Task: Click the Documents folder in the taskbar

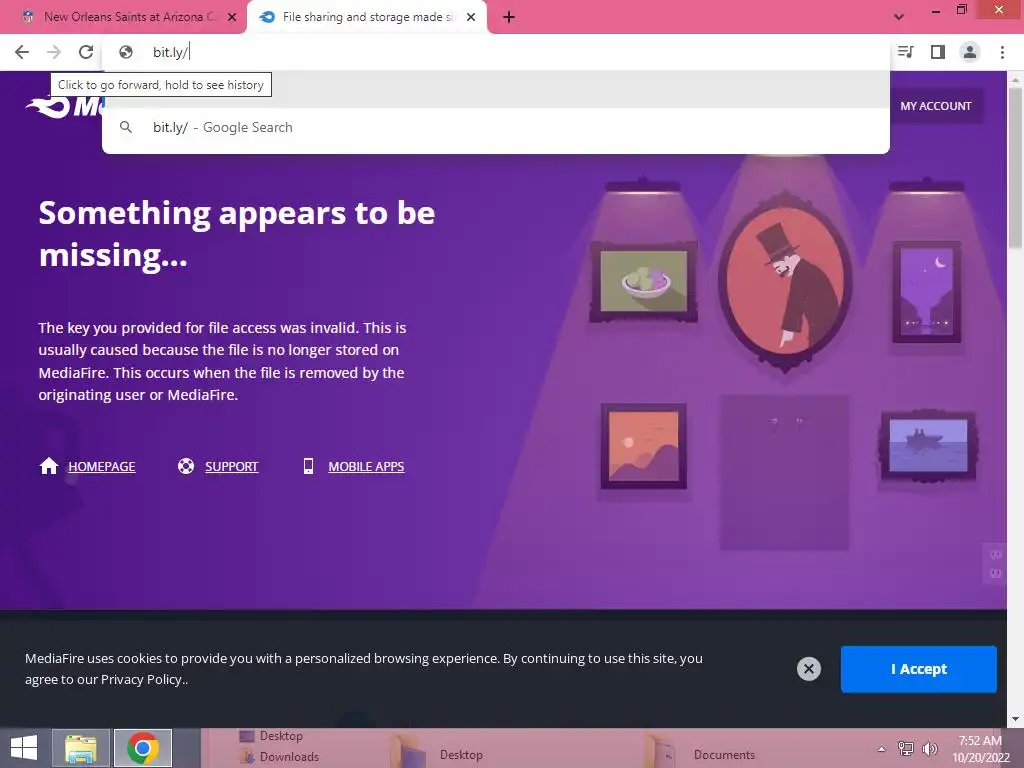Action: (724, 754)
